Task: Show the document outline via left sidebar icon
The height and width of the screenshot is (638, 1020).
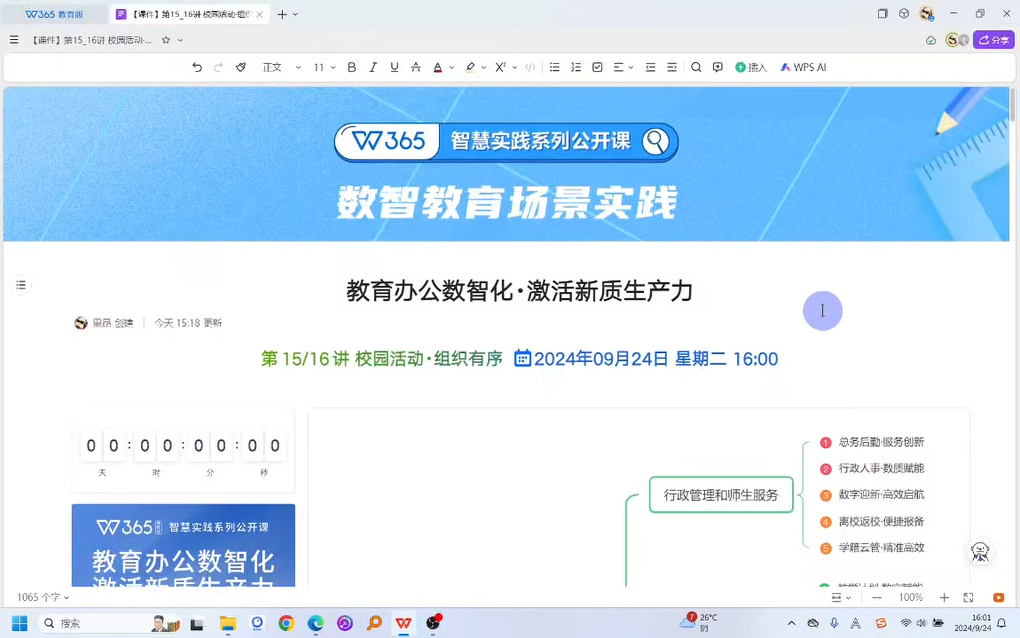Action: pos(21,285)
